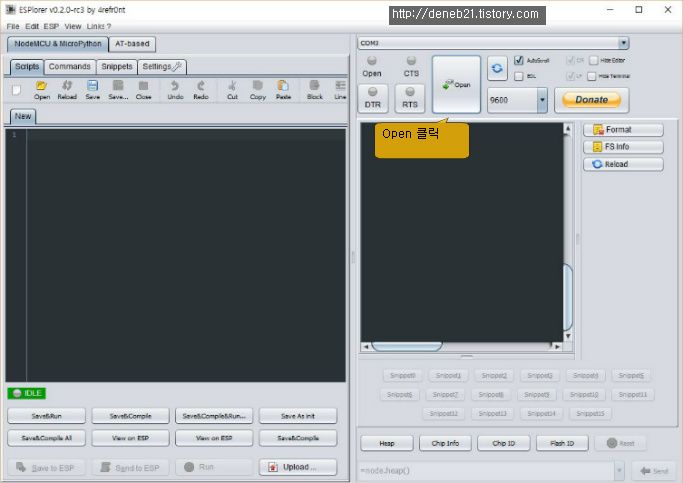Image resolution: width=683 pixels, height=483 pixels.
Task: Switch to the Commands tab
Action: pyautogui.click(x=70, y=67)
